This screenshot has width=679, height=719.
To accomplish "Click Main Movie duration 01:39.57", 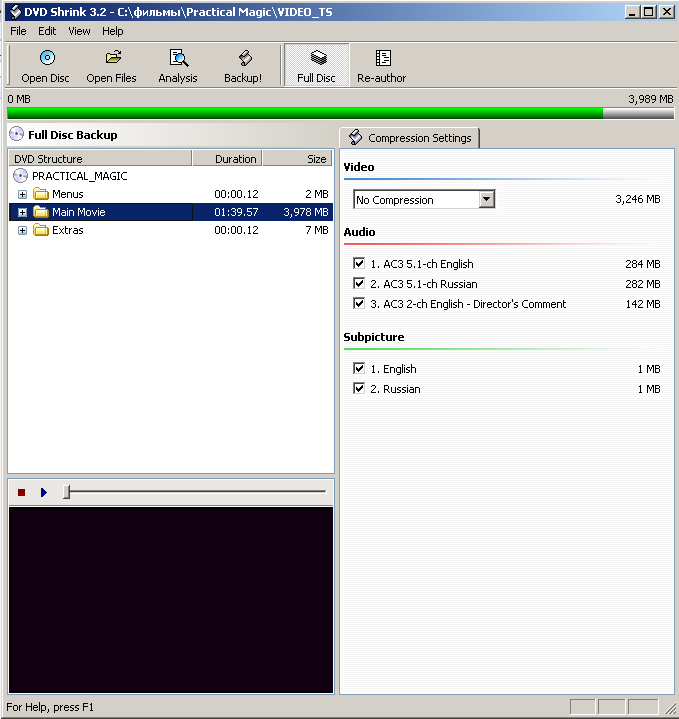I will (236, 212).
